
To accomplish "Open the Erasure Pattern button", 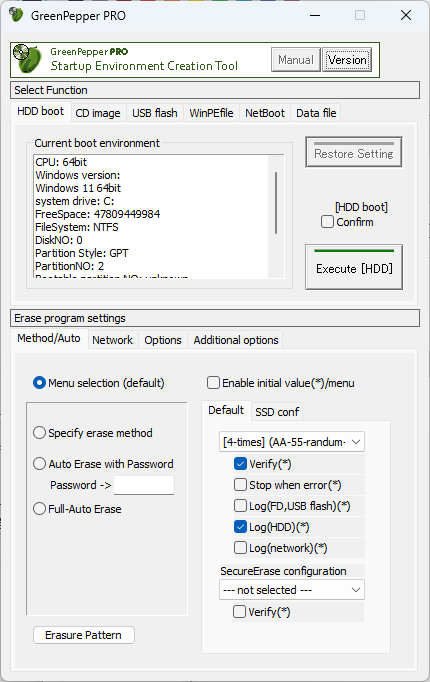I will coord(83,635).
